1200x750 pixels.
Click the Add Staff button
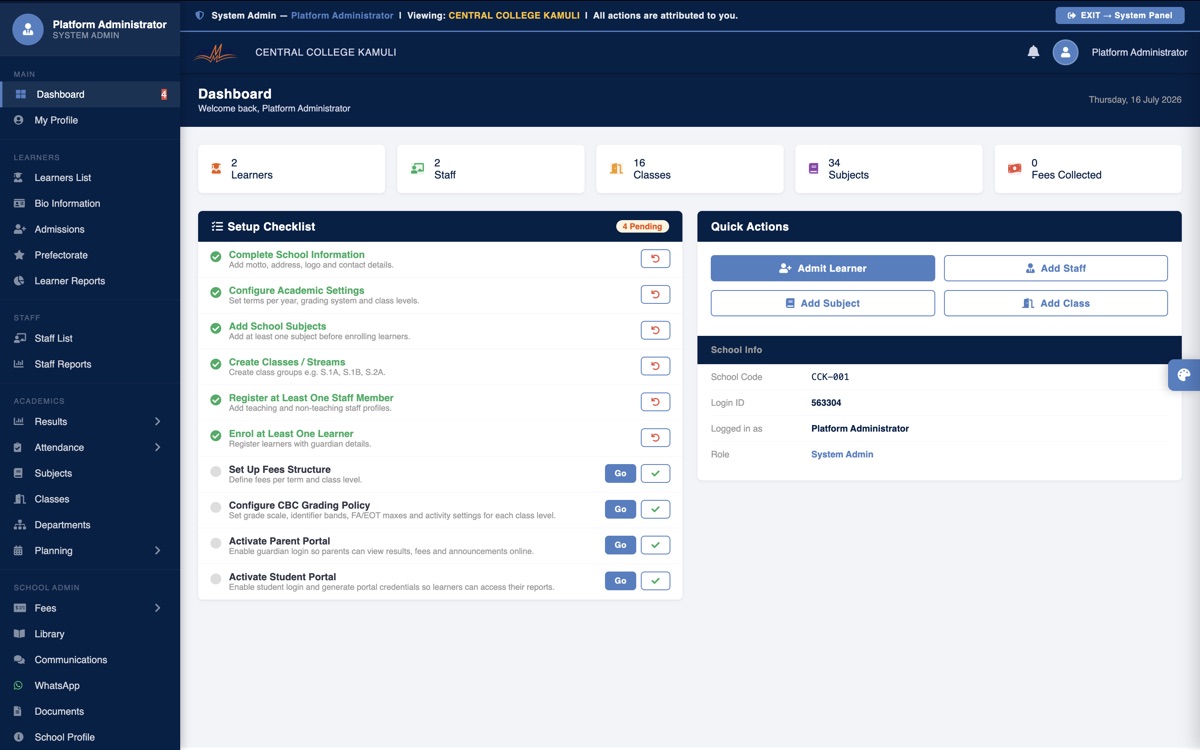click(1056, 268)
